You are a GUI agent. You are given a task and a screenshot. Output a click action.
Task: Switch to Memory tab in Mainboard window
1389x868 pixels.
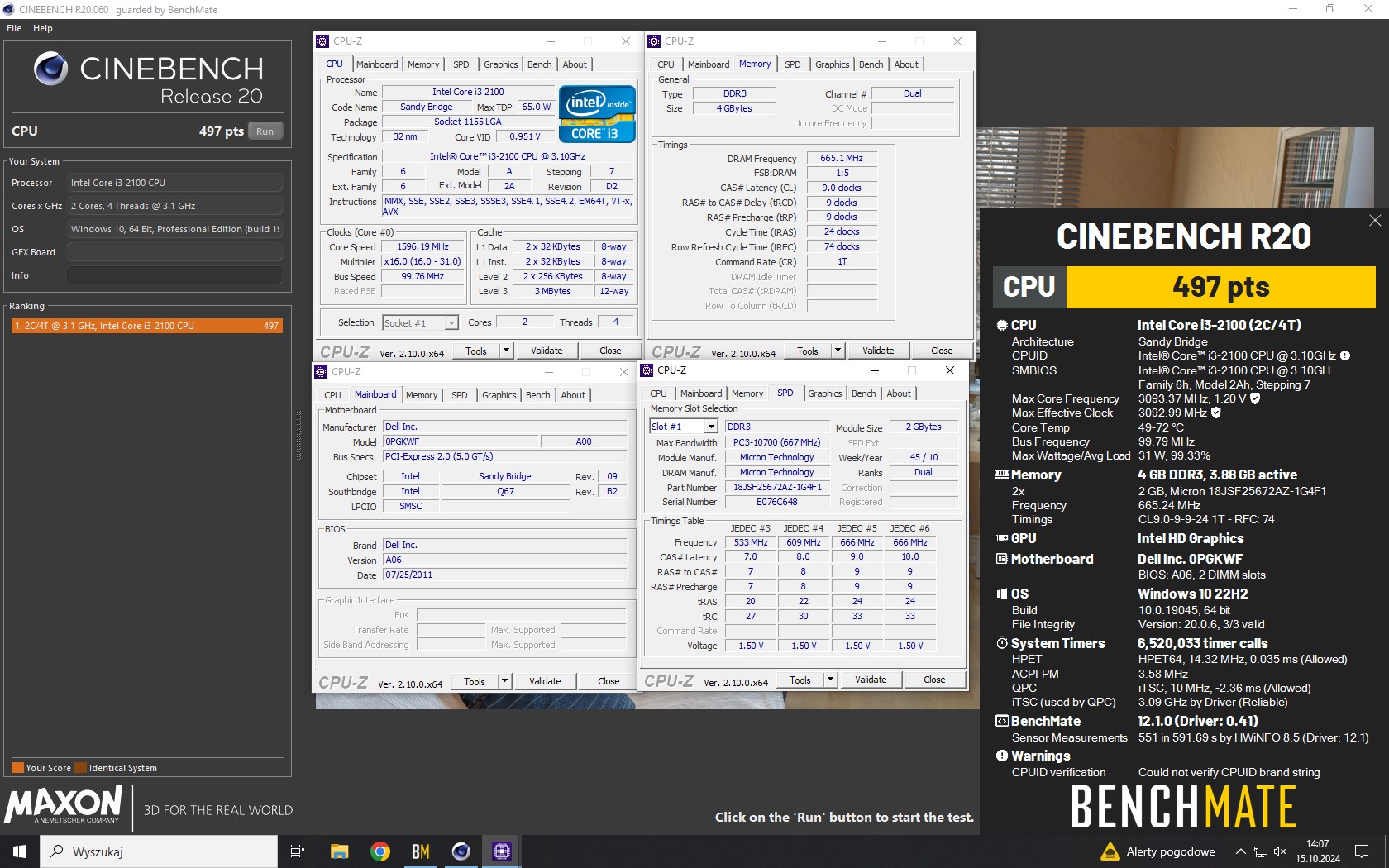point(422,395)
